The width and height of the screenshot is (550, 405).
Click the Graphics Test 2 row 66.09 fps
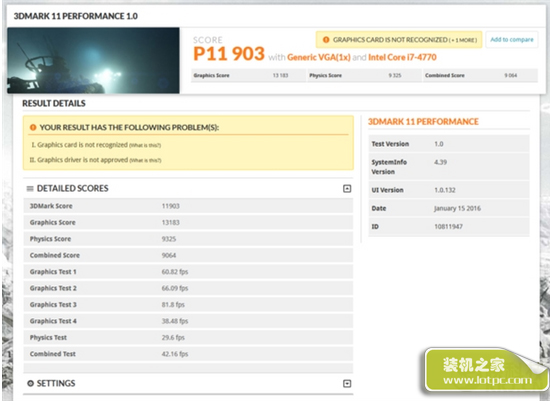(x=188, y=288)
